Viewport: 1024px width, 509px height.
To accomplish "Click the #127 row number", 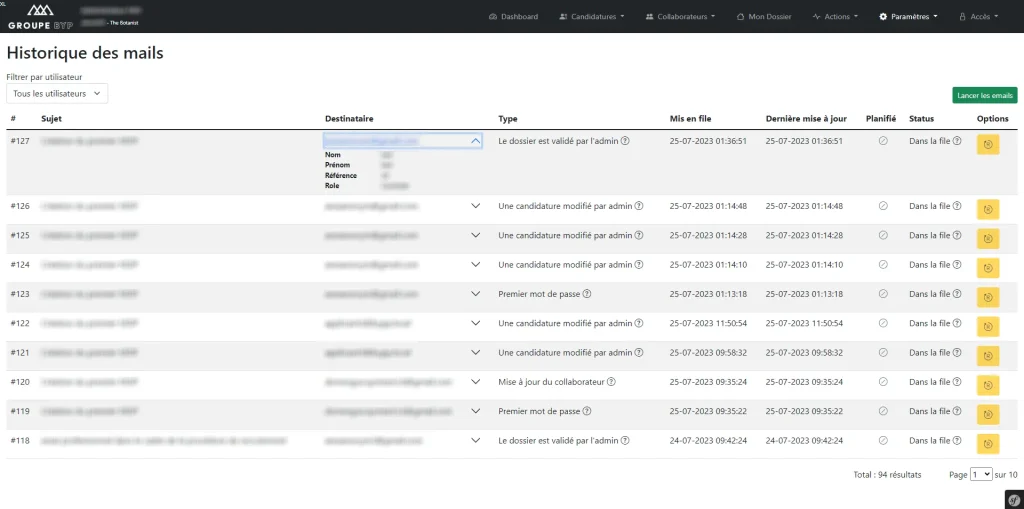I will [x=20, y=140].
